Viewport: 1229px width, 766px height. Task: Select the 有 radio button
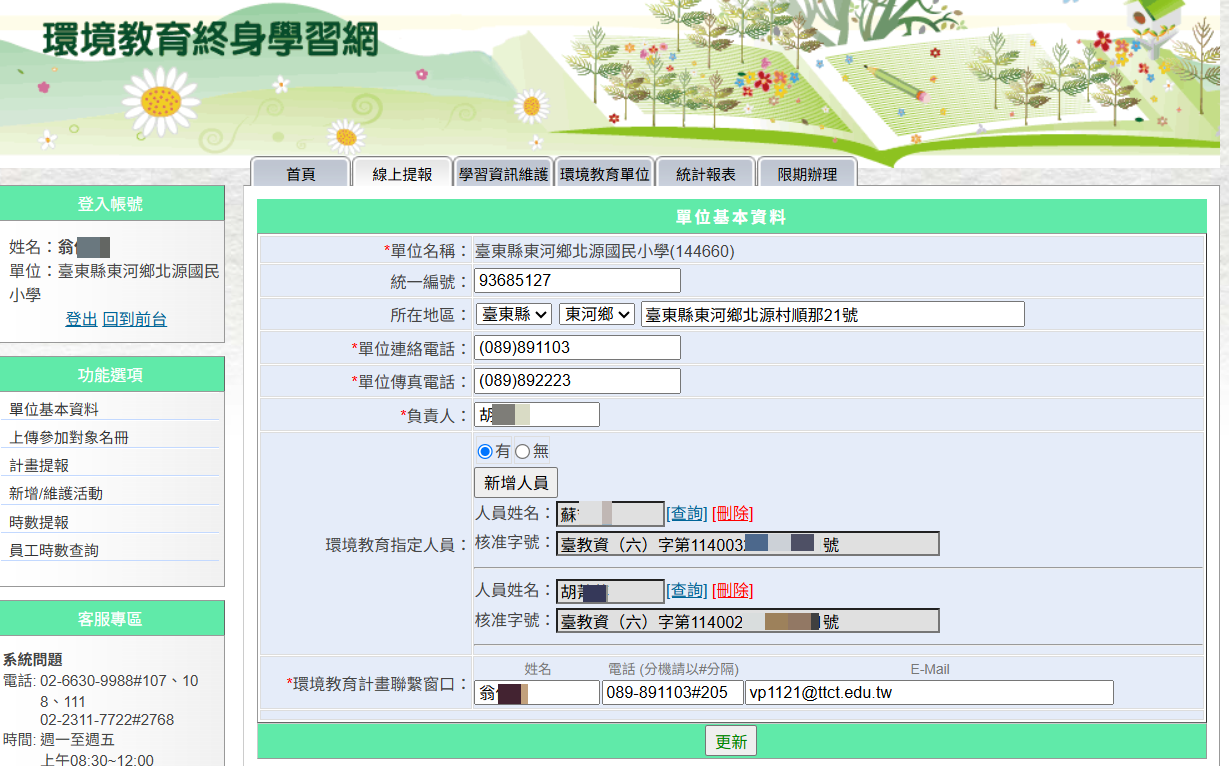[x=486, y=451]
